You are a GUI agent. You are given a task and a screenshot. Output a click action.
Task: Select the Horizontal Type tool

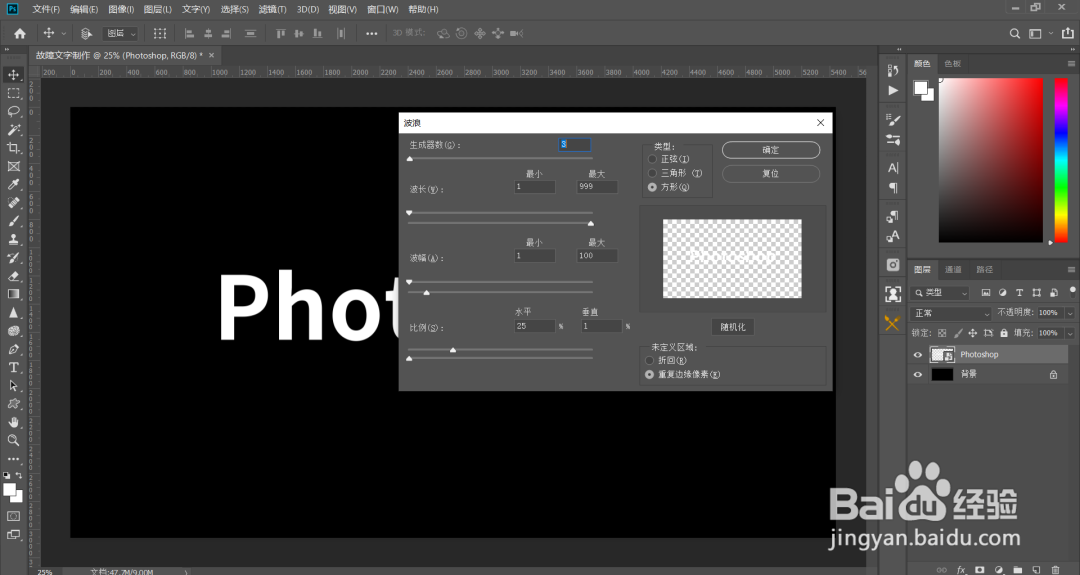13,368
